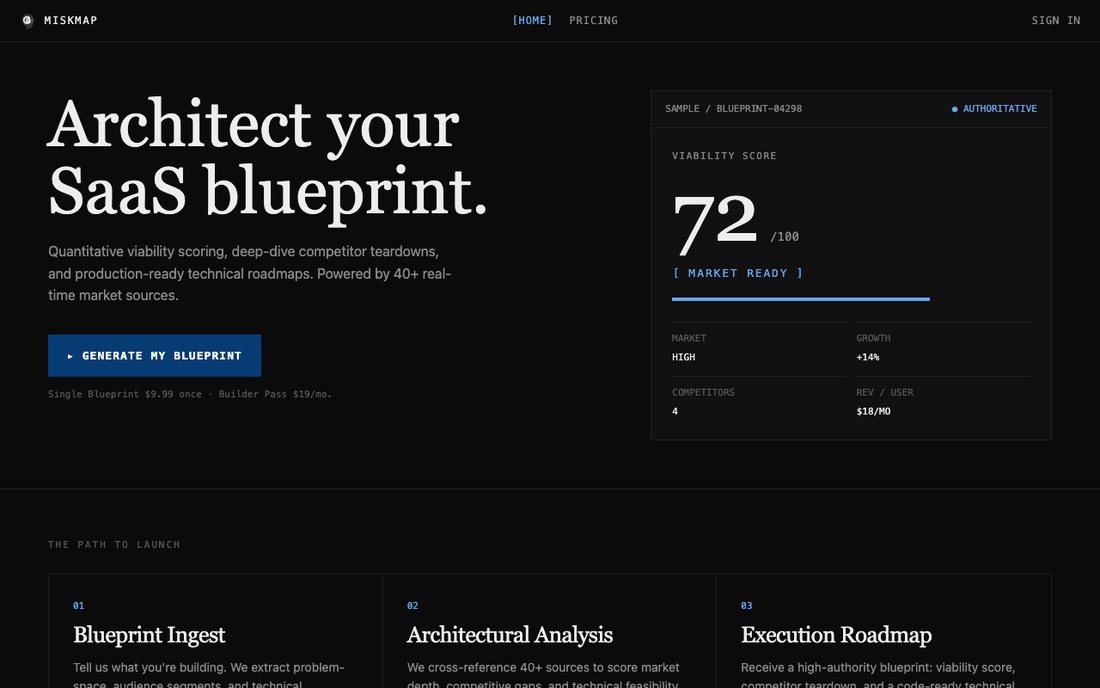
Task: Click the viability score progress bar
Action: (800, 299)
